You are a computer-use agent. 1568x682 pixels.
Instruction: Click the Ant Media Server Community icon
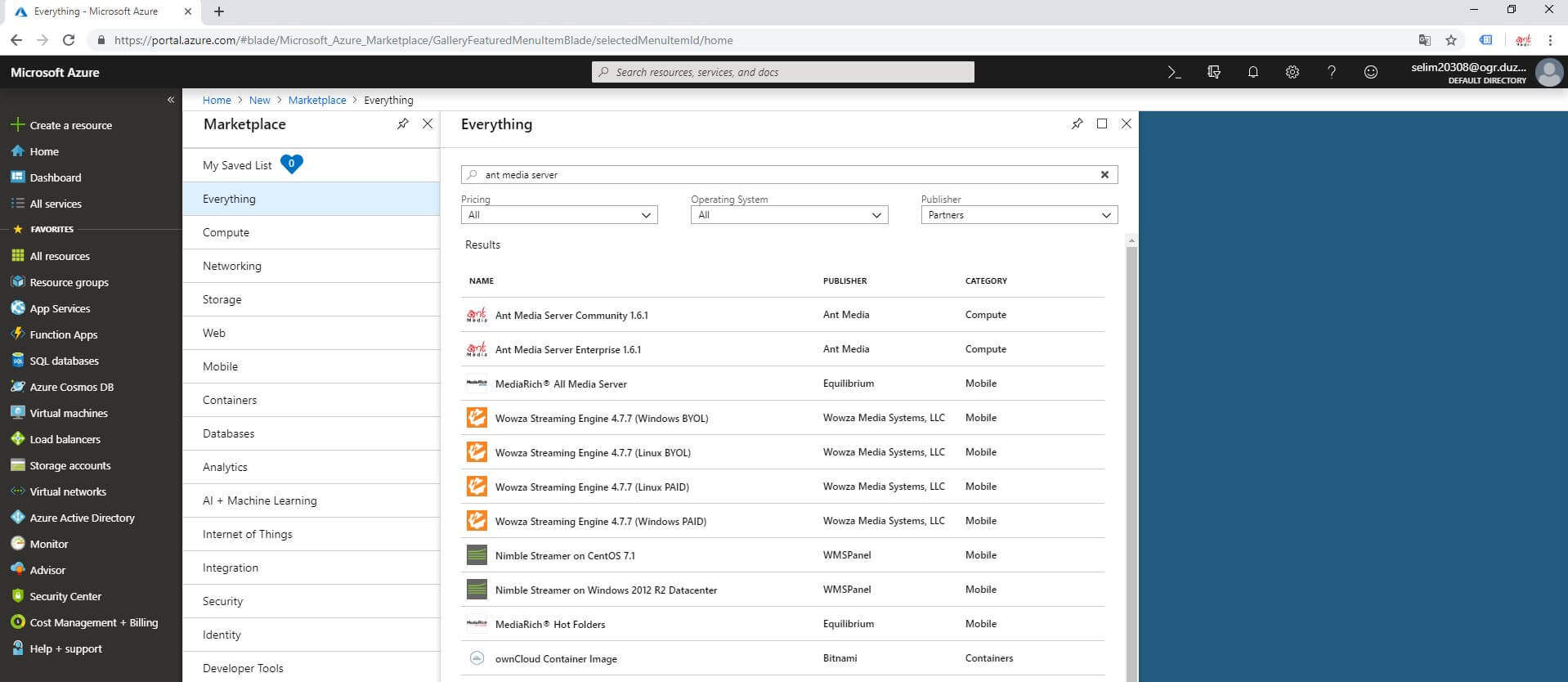coord(477,315)
